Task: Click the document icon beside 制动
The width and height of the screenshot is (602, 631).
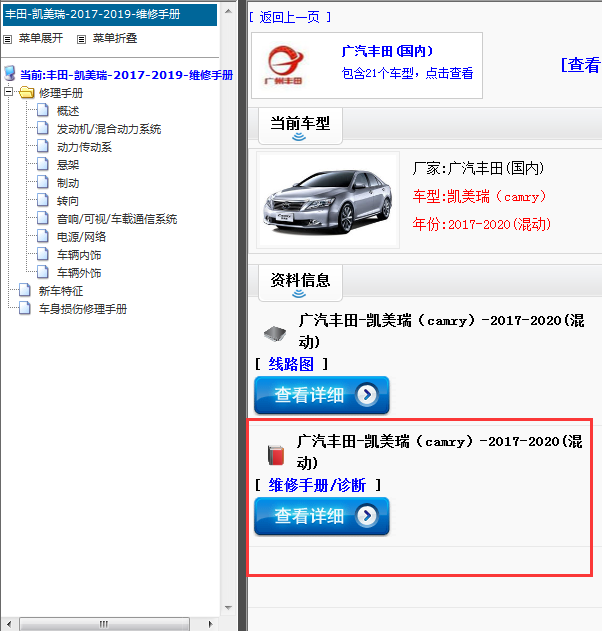Action: pyautogui.click(x=43, y=182)
